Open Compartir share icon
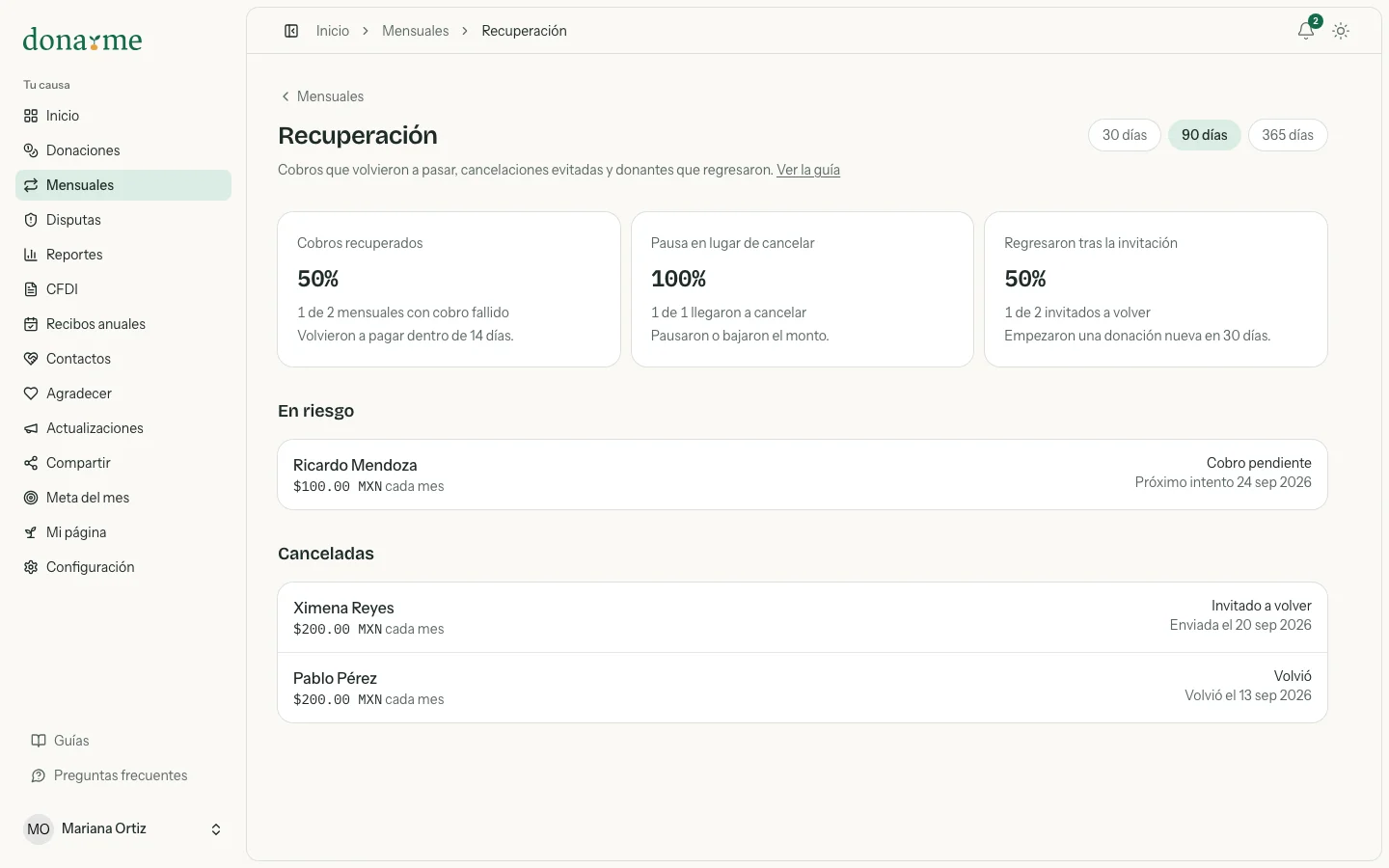This screenshot has width=1389, height=868. 31,463
